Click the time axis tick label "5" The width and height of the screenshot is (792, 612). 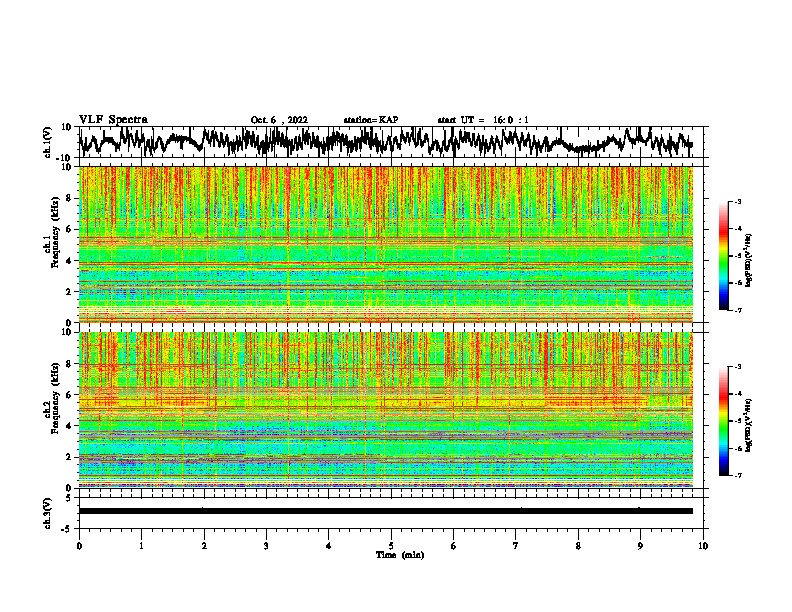point(391,546)
